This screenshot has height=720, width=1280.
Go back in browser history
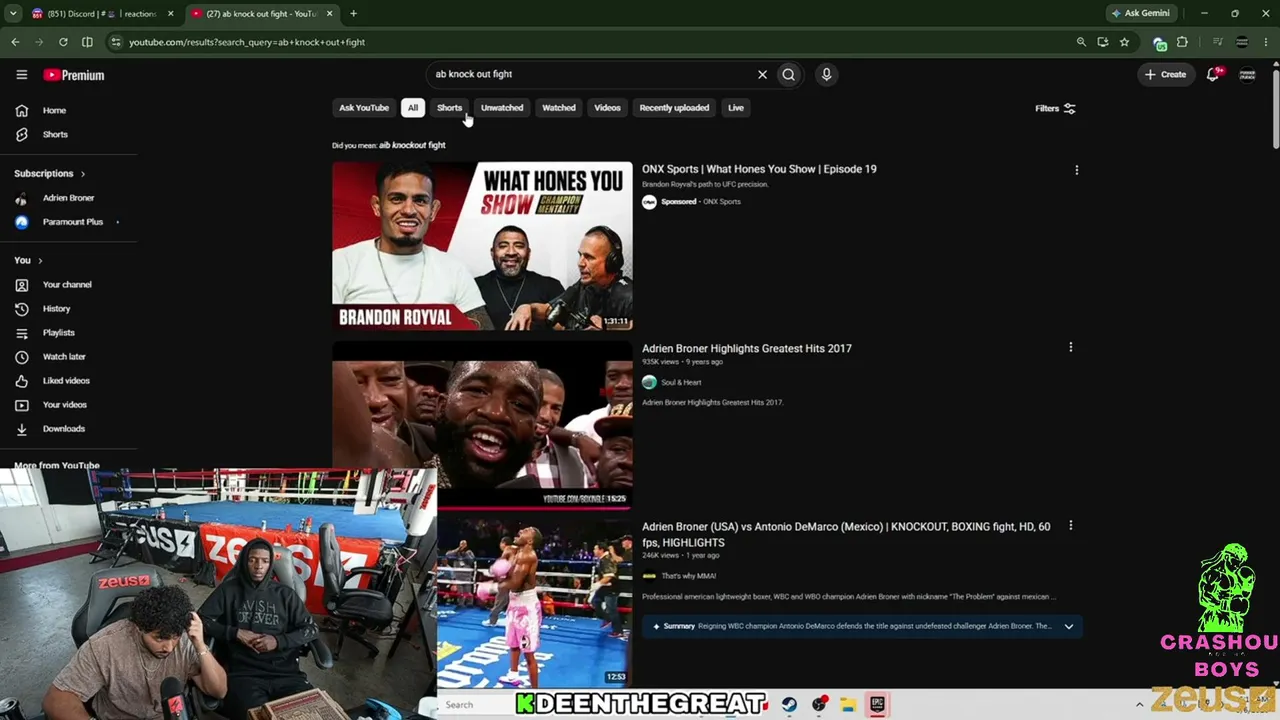point(15,42)
